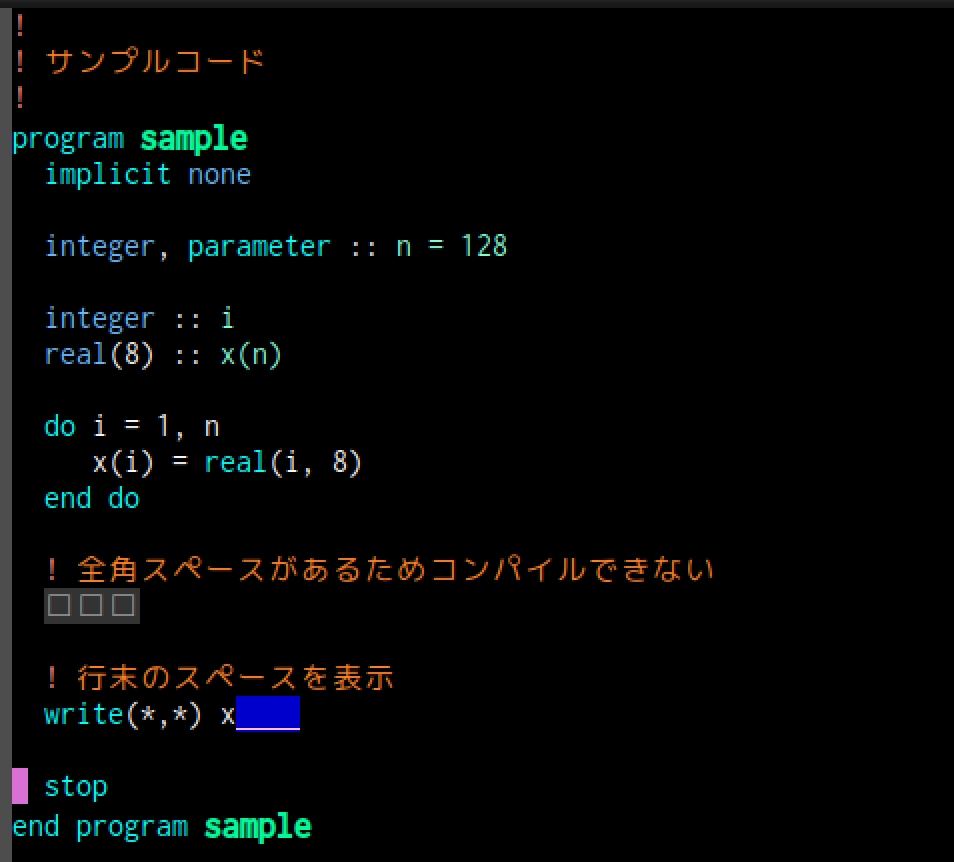Click the "real(i, 8)" function call
This screenshot has height=862, width=954.
(282, 462)
